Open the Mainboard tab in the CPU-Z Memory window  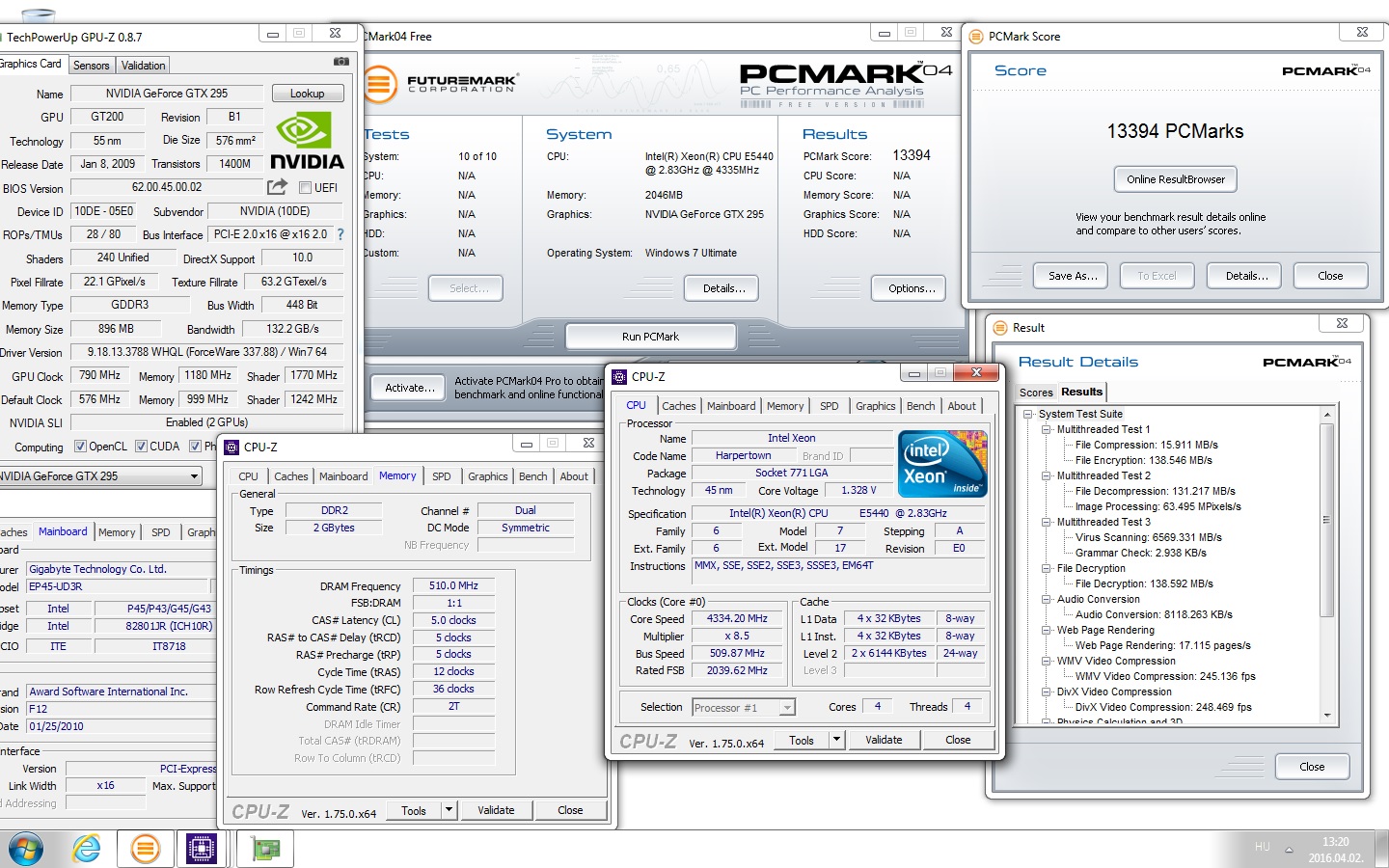343,476
